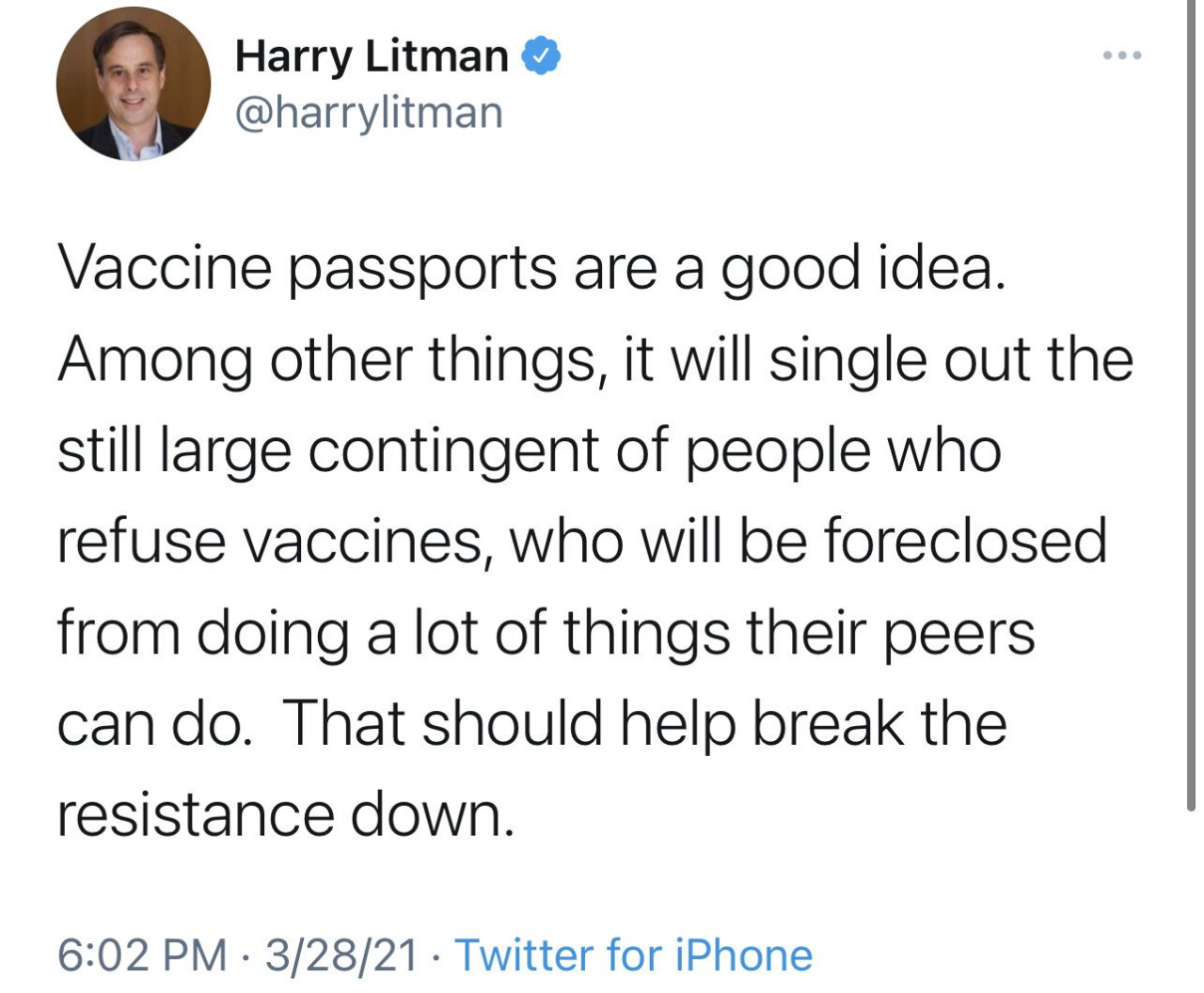The width and height of the screenshot is (1204, 993).
Task: Open the @harrylitman handle link
Action: (x=369, y=114)
